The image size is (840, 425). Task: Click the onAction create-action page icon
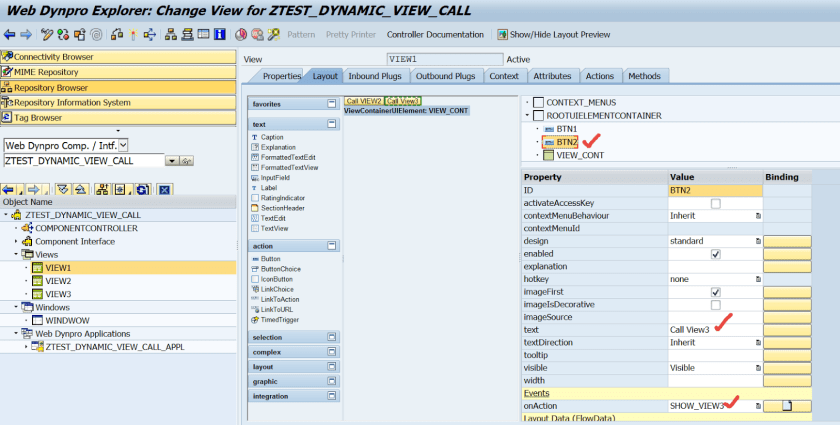(787, 406)
